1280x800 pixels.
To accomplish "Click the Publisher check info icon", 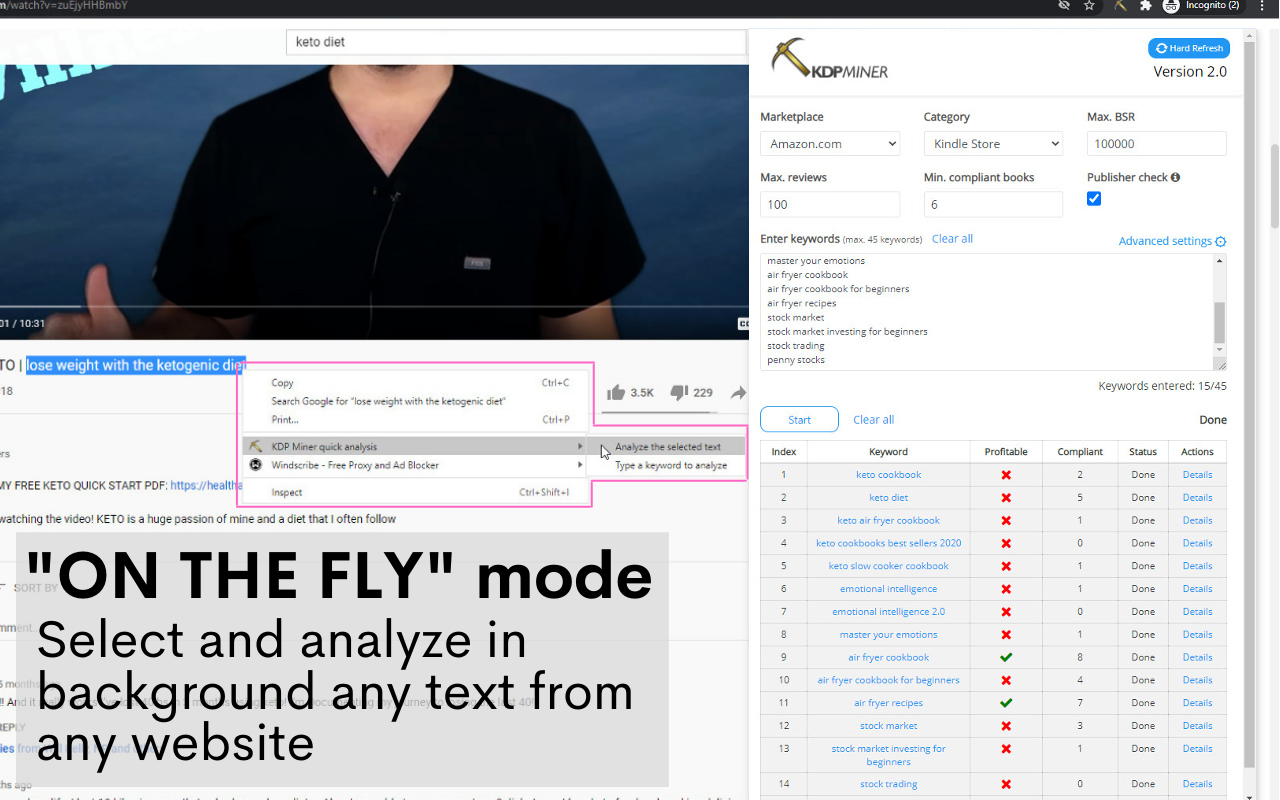I will coord(1175,177).
